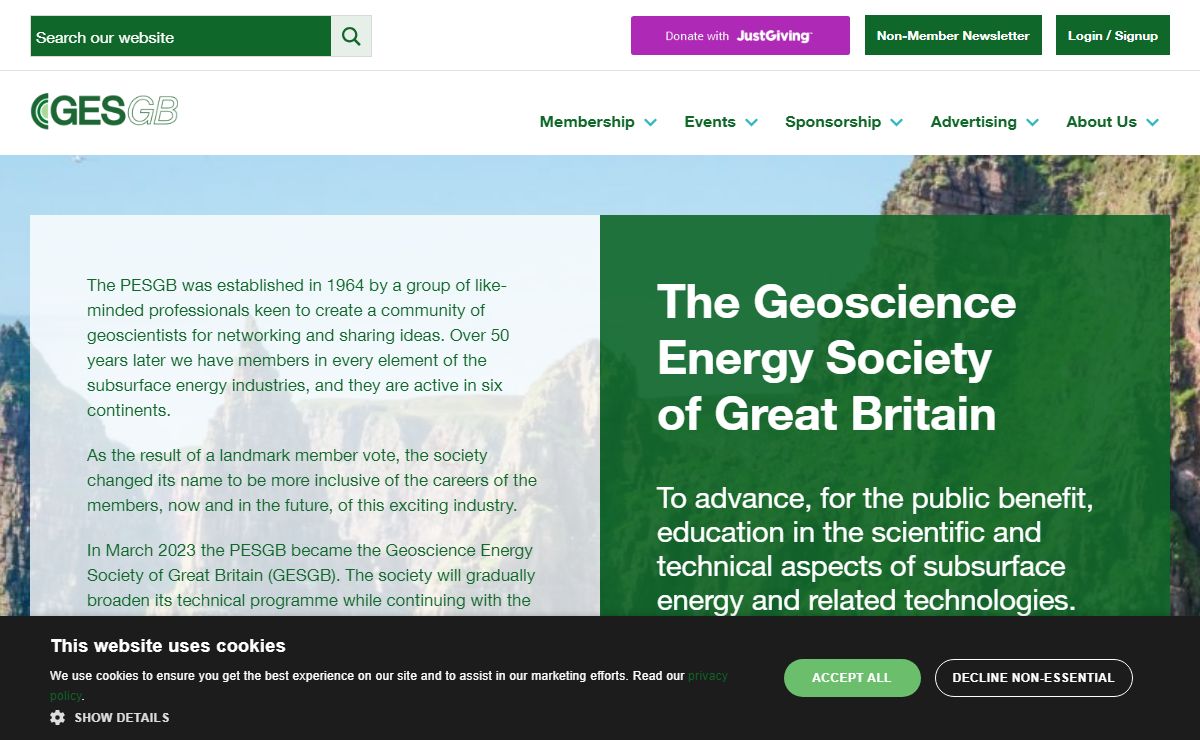Select the Sponsorship menu label
The image size is (1200, 740).
pos(833,122)
